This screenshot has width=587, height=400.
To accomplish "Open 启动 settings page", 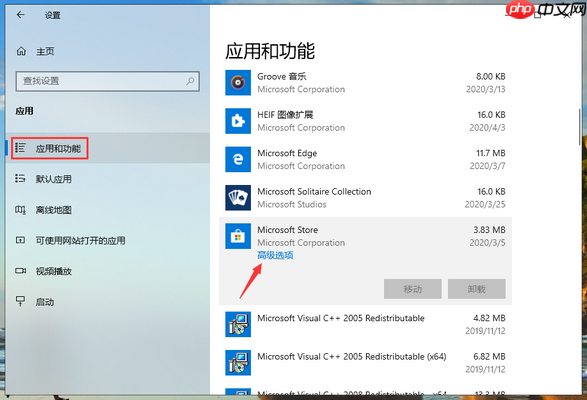I will click(x=45, y=302).
